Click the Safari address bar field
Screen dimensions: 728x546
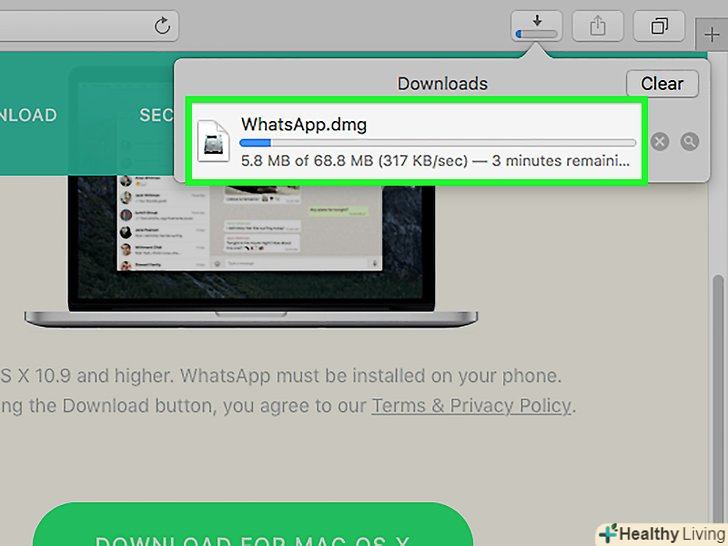pos(89,26)
